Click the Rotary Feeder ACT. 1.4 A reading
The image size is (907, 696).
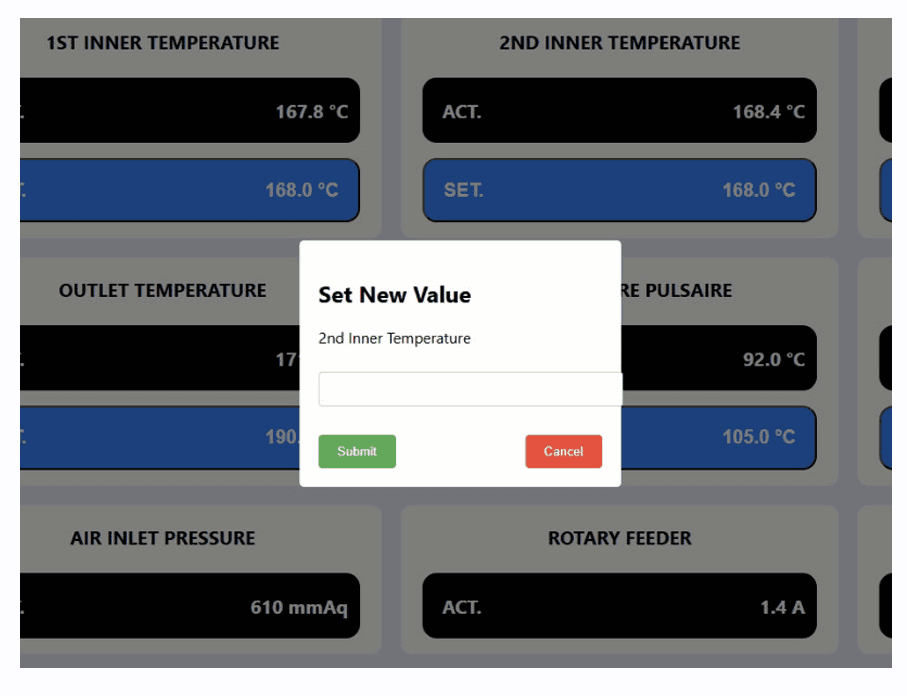coord(619,606)
